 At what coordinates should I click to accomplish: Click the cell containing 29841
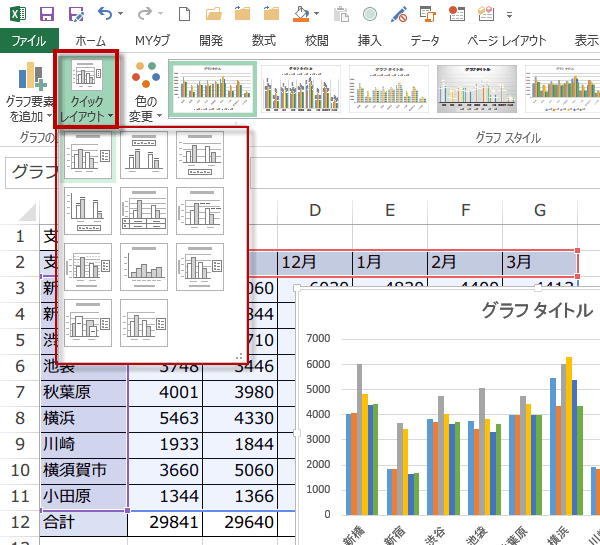(x=165, y=522)
